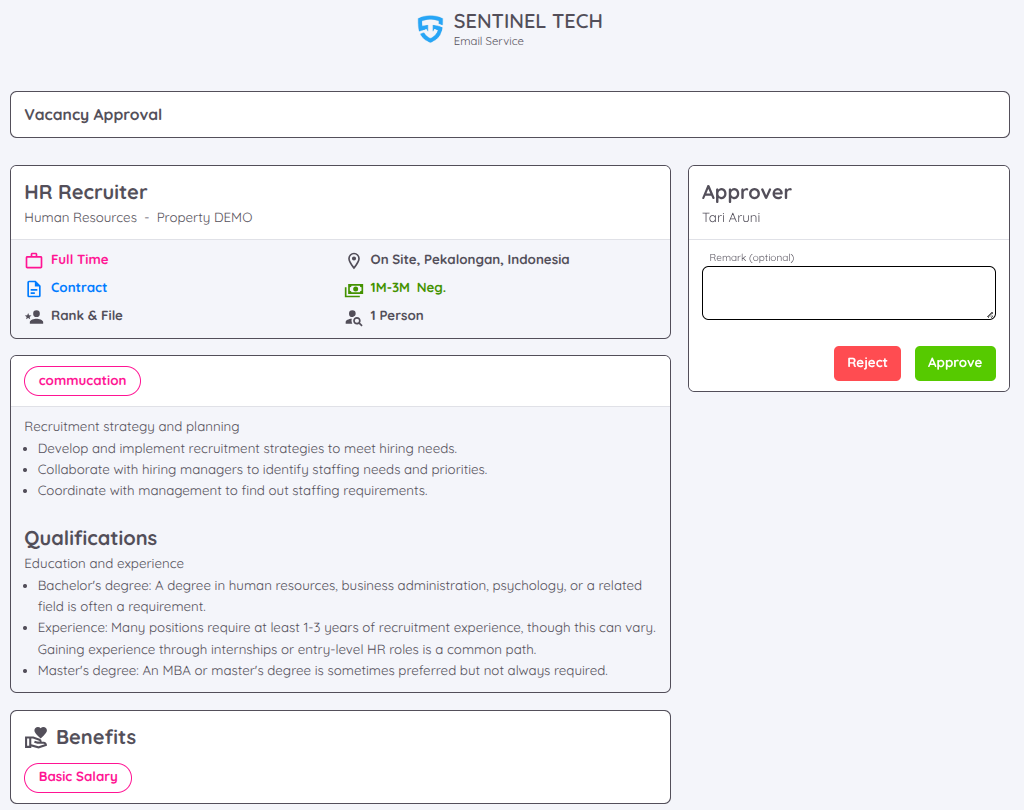Screen dimensions: 1024x810
Task: Click the Benefits hand-heart icon
Action: [x=36, y=738]
